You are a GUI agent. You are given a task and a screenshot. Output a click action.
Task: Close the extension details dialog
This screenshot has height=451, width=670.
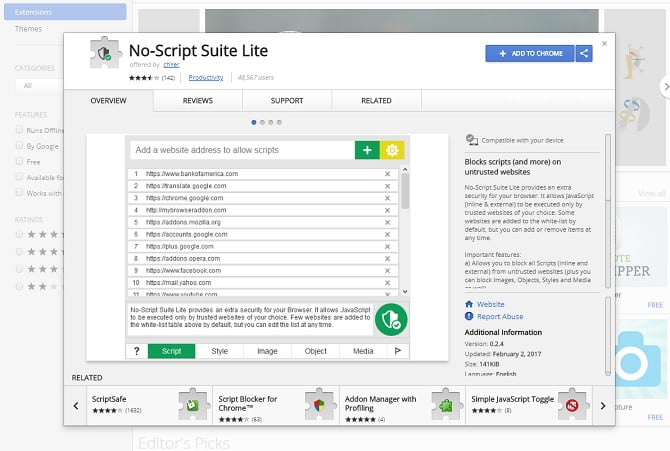click(x=604, y=43)
